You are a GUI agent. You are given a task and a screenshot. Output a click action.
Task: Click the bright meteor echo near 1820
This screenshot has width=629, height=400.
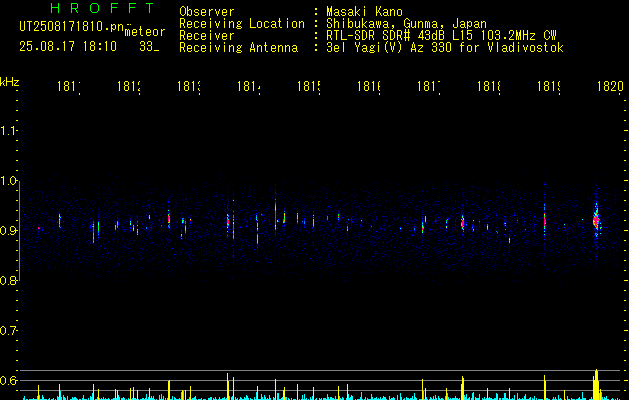596,220
